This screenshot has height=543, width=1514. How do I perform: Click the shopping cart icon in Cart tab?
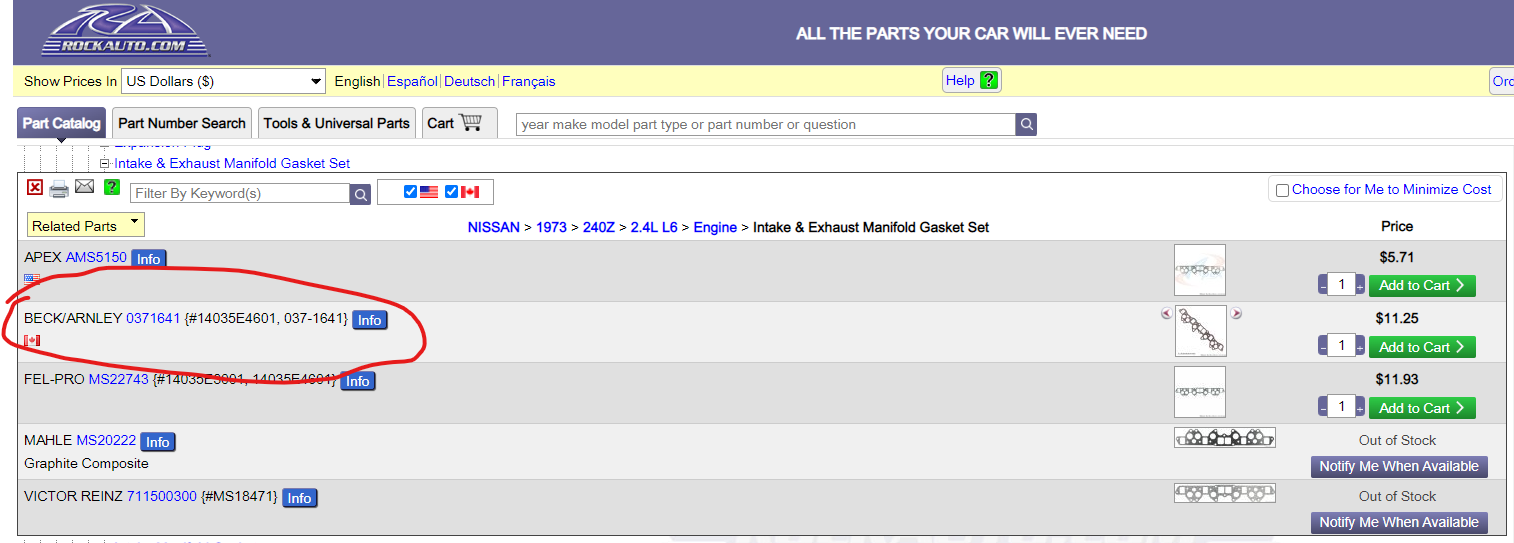click(x=471, y=122)
